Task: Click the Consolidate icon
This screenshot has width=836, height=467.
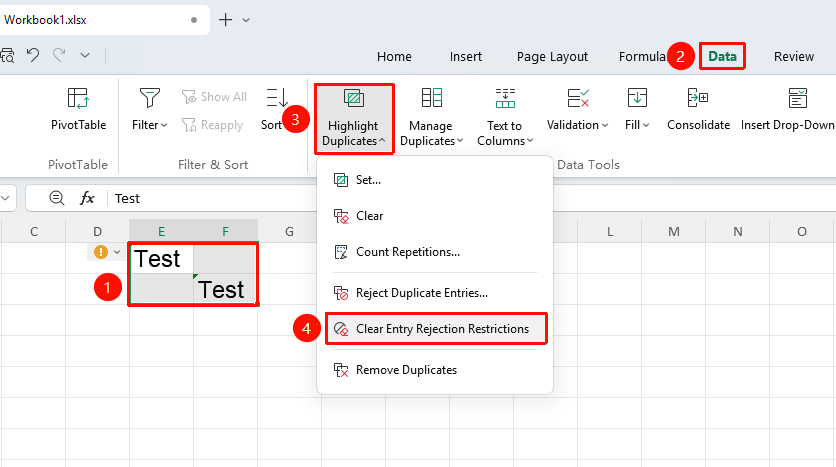Action: [x=698, y=98]
